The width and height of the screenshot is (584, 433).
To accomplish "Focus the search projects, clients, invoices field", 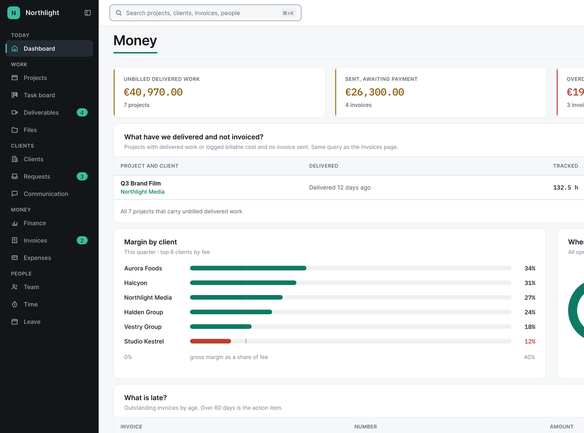I will [x=205, y=13].
